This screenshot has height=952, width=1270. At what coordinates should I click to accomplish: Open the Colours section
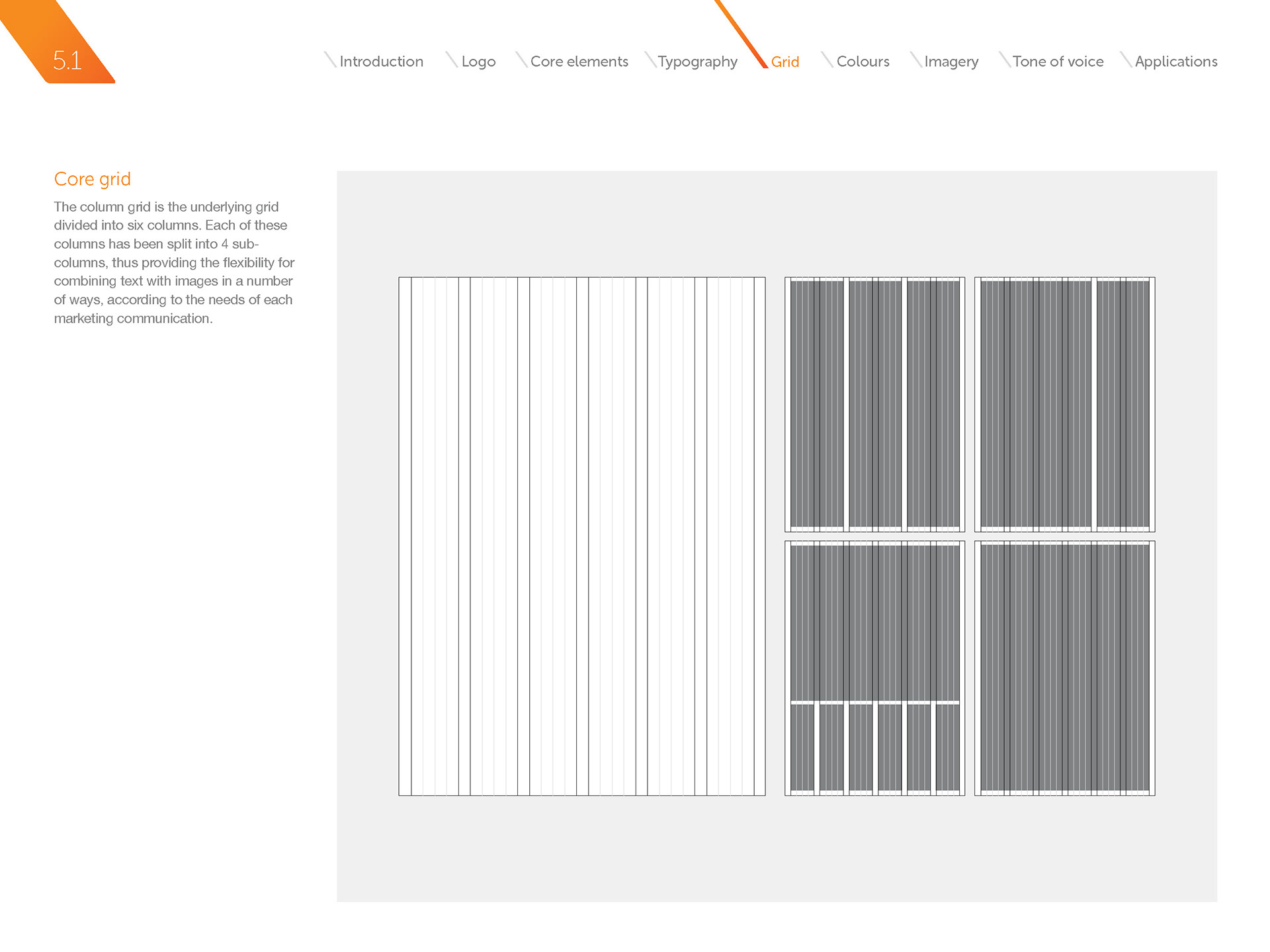(863, 61)
